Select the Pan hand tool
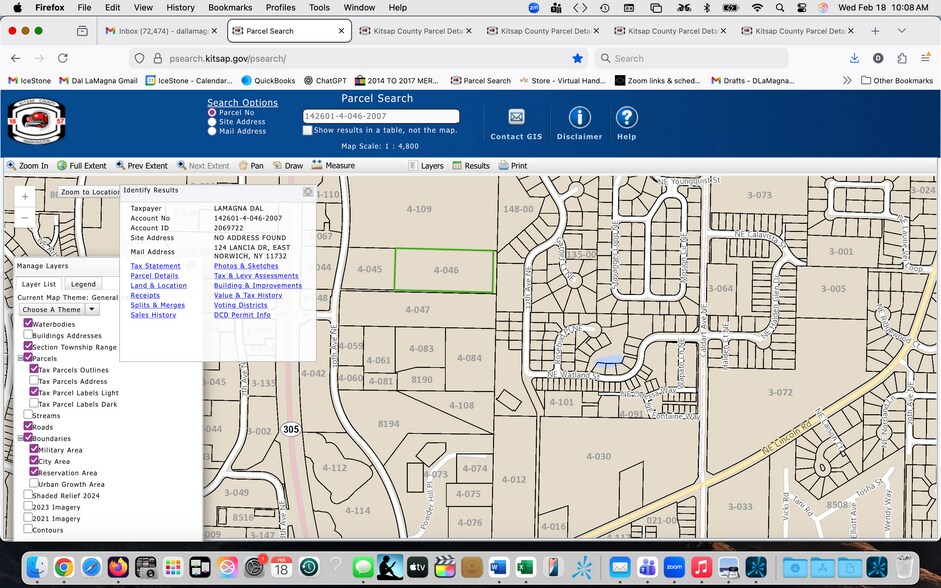Viewport: 941px width, 588px height. (x=250, y=165)
